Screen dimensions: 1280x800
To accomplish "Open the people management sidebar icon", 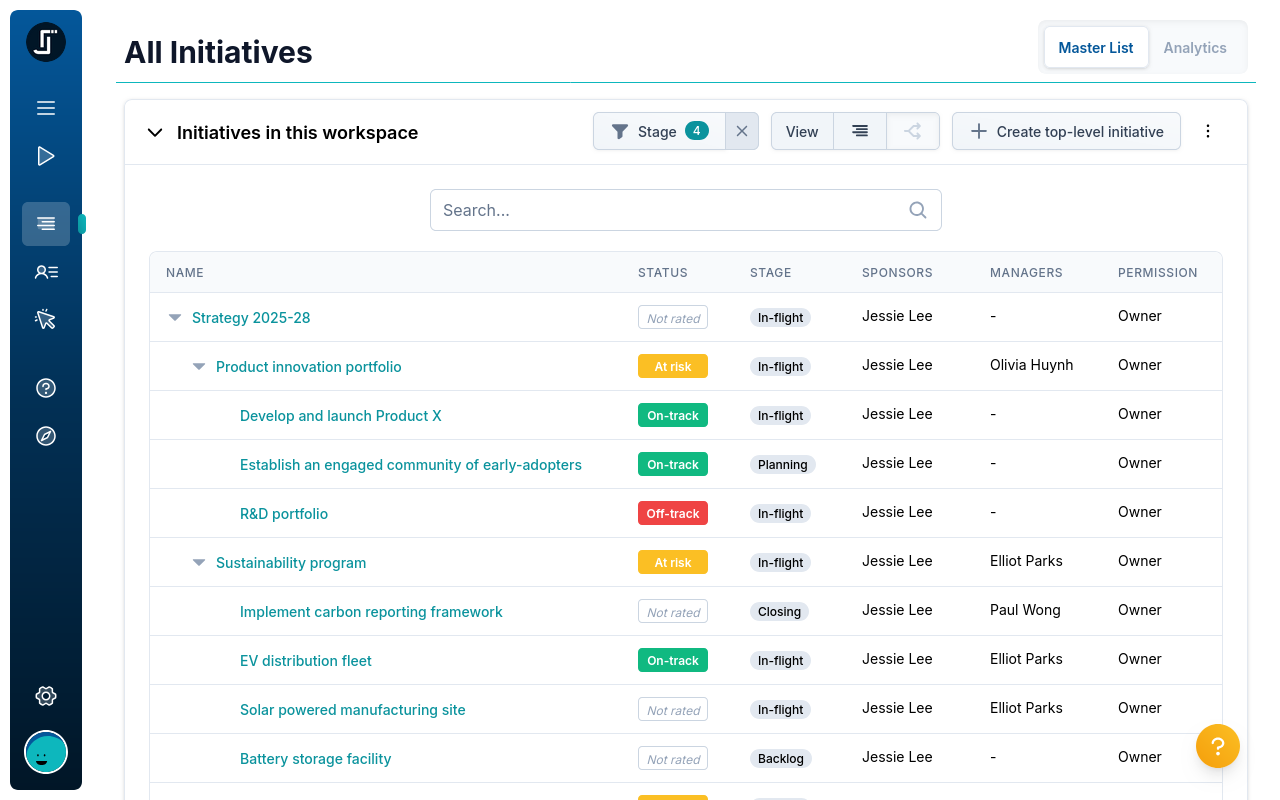I will pos(45,271).
